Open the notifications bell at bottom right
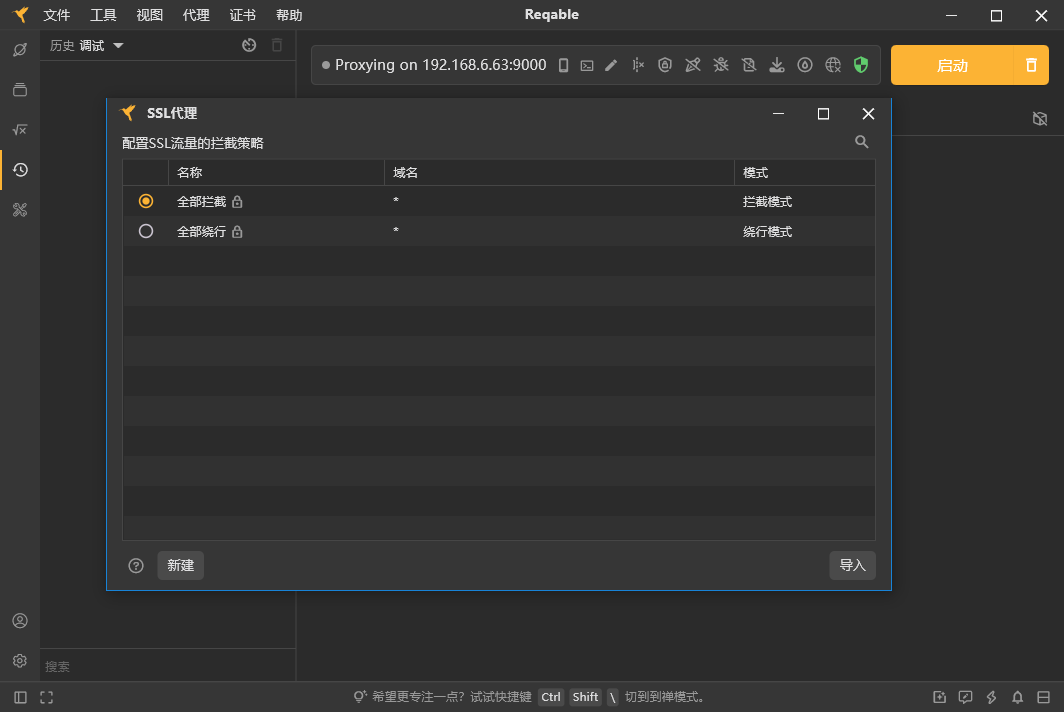Viewport: 1064px width, 712px height. (x=1017, y=697)
